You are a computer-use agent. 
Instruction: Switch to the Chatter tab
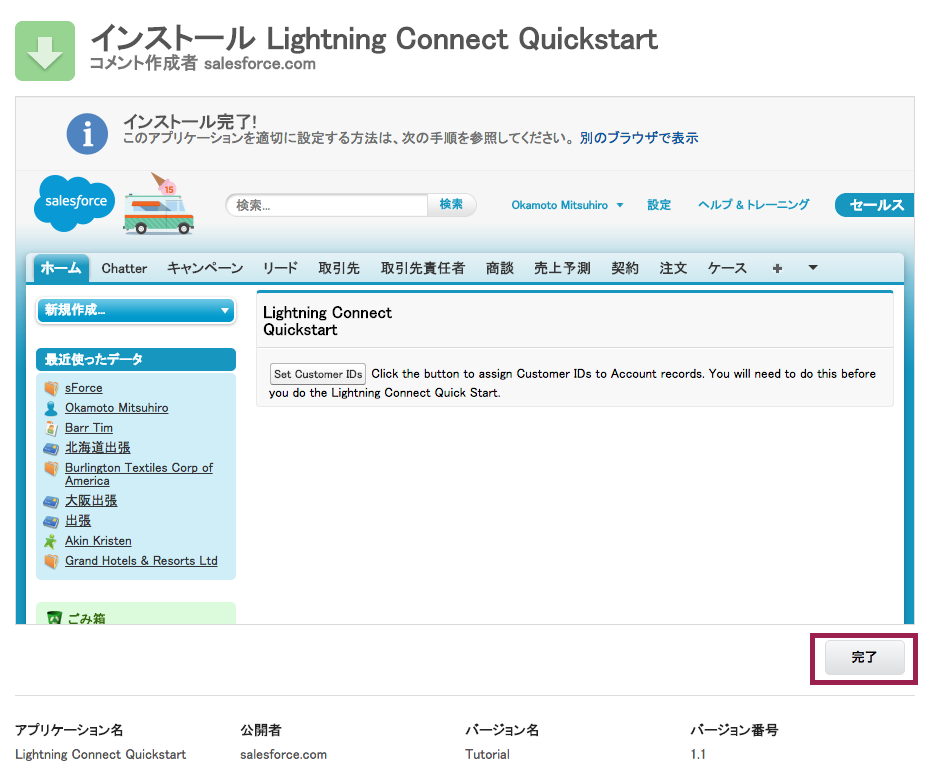(124, 268)
